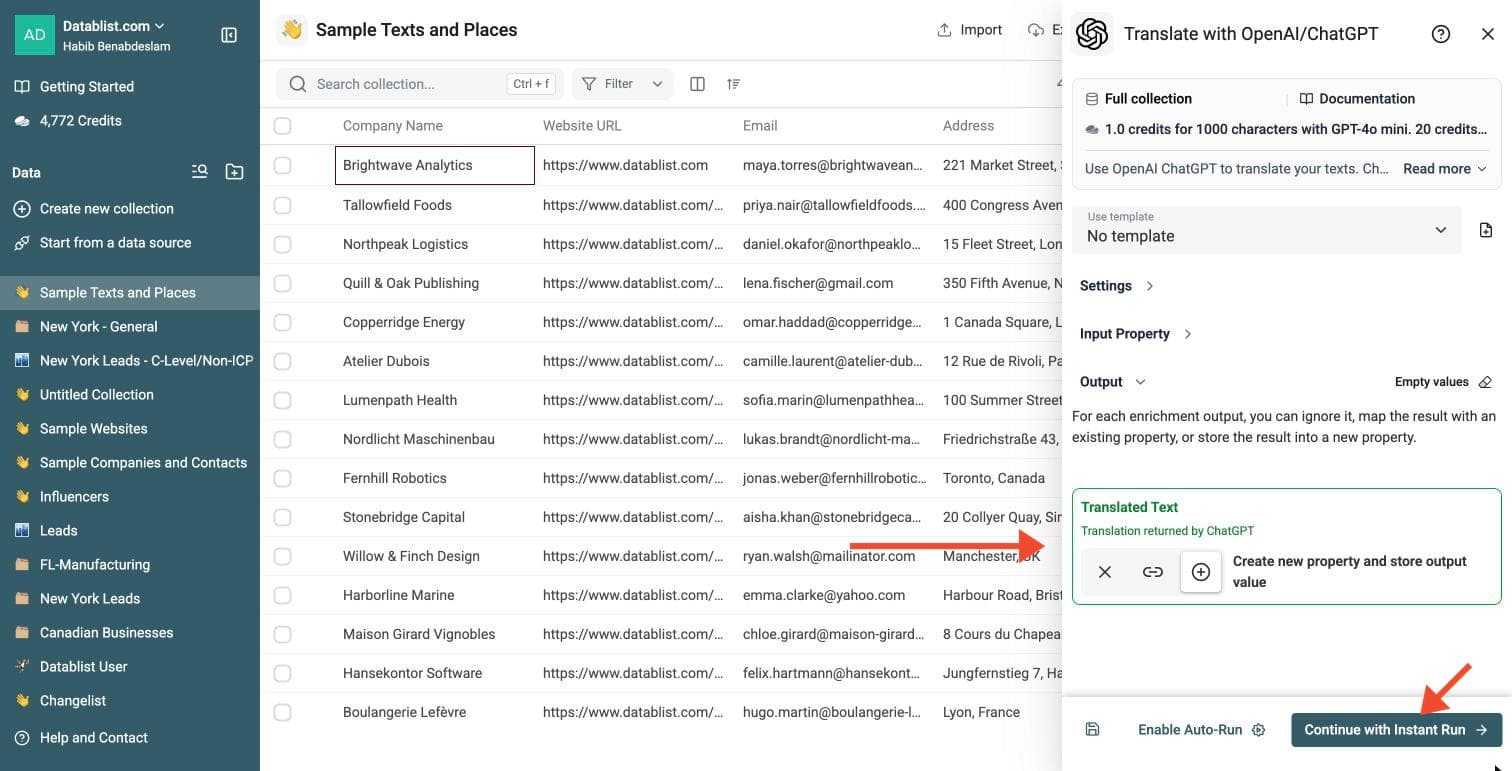The height and width of the screenshot is (771, 1512).
Task: Expand Read more in description
Action: [1445, 169]
